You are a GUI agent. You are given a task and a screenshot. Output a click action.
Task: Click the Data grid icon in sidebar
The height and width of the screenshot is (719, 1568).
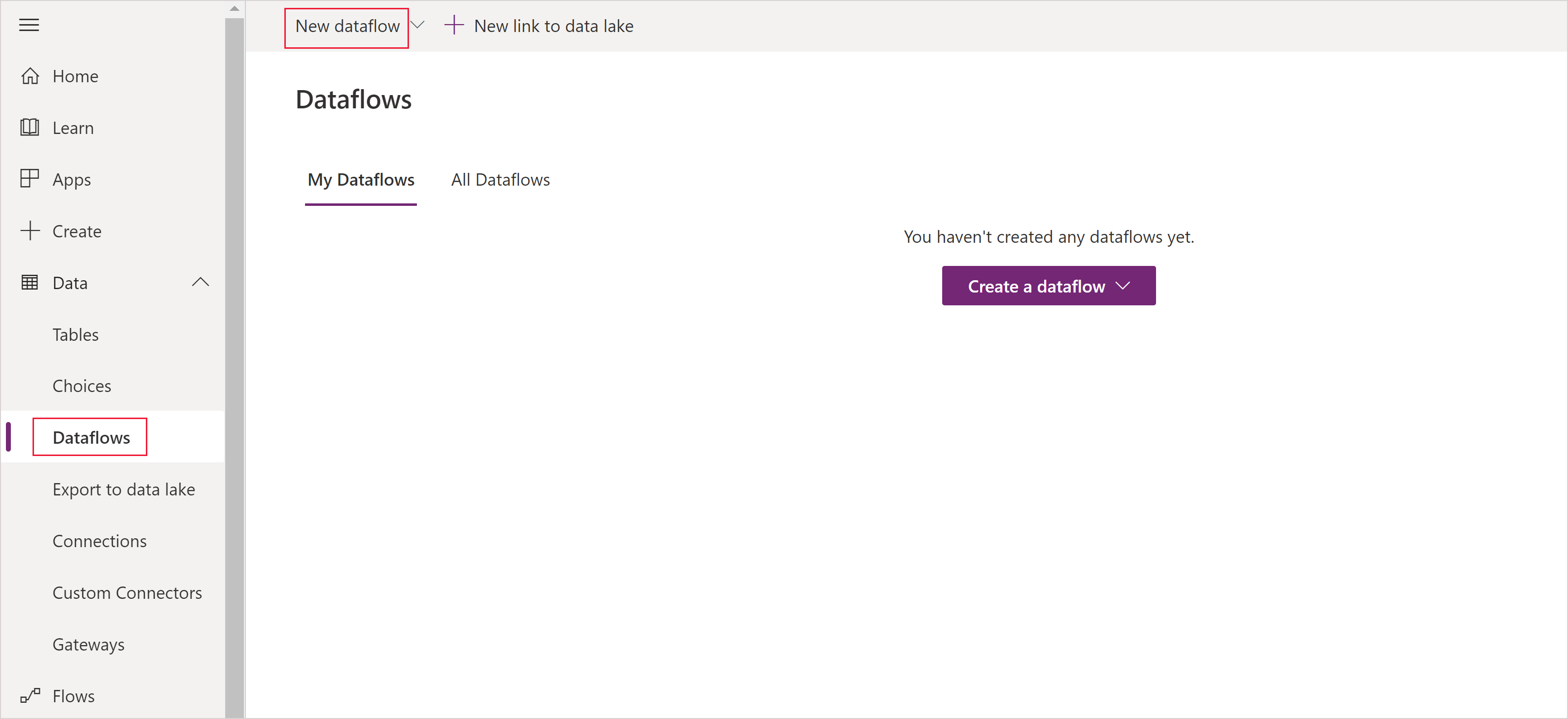tap(29, 282)
